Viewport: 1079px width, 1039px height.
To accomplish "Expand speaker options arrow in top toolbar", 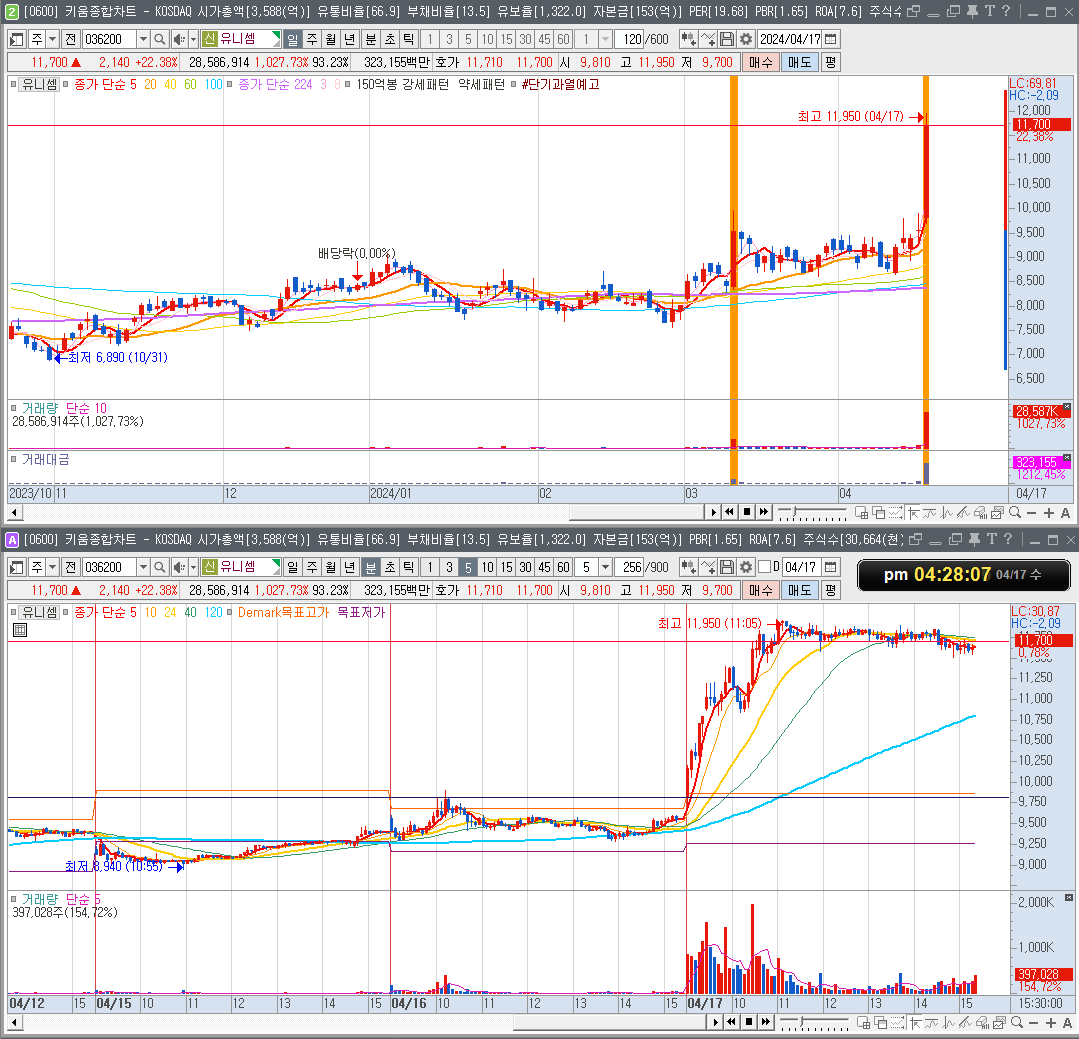I will pyautogui.click(x=193, y=39).
